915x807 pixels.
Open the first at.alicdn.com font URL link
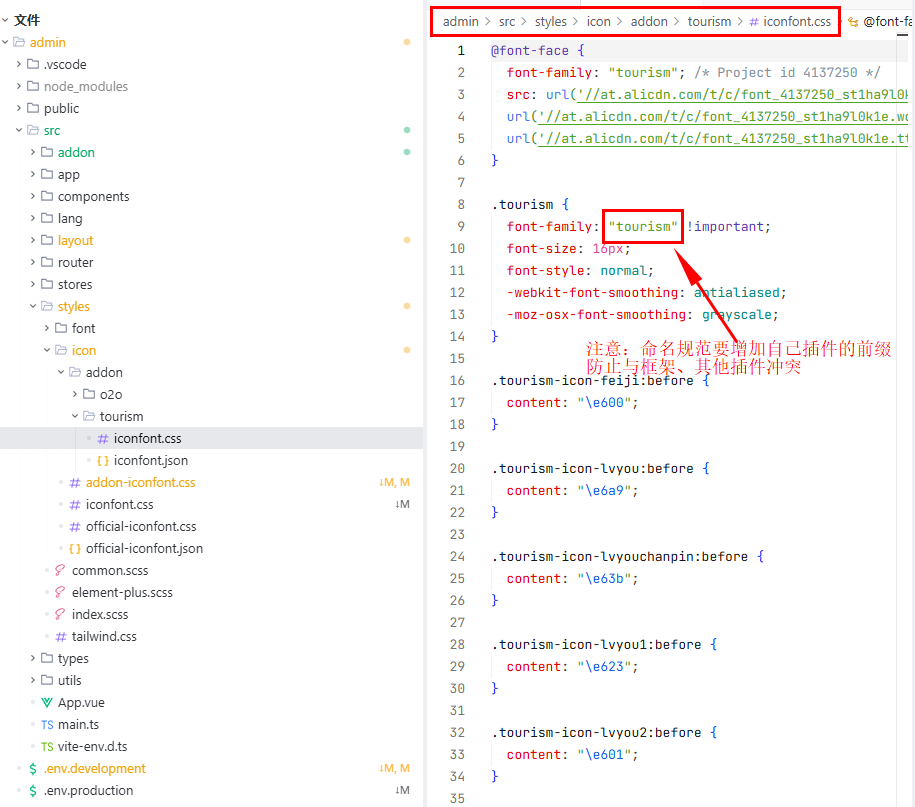(742, 95)
